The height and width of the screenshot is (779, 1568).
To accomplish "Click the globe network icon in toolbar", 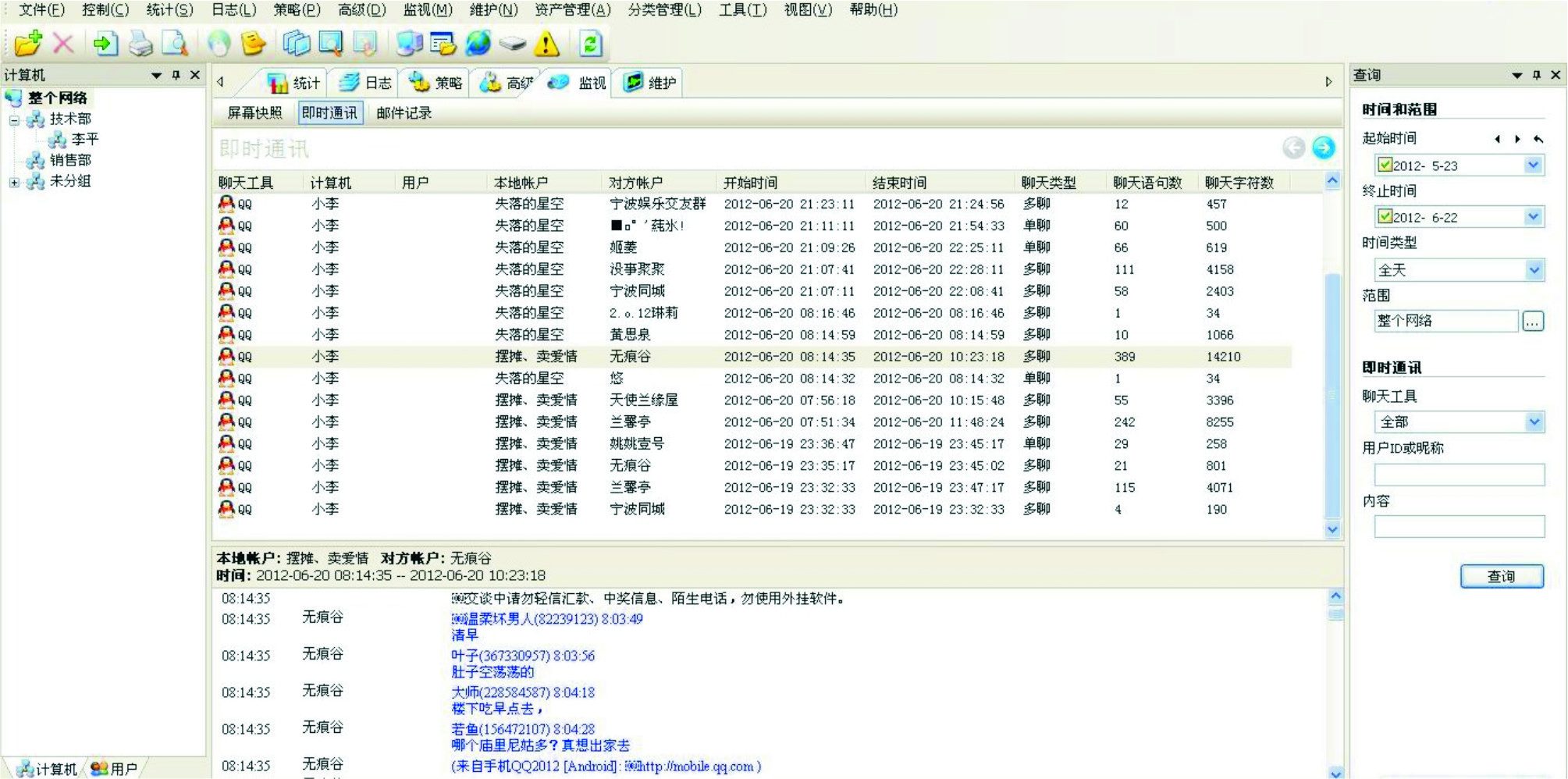I will coord(478,44).
